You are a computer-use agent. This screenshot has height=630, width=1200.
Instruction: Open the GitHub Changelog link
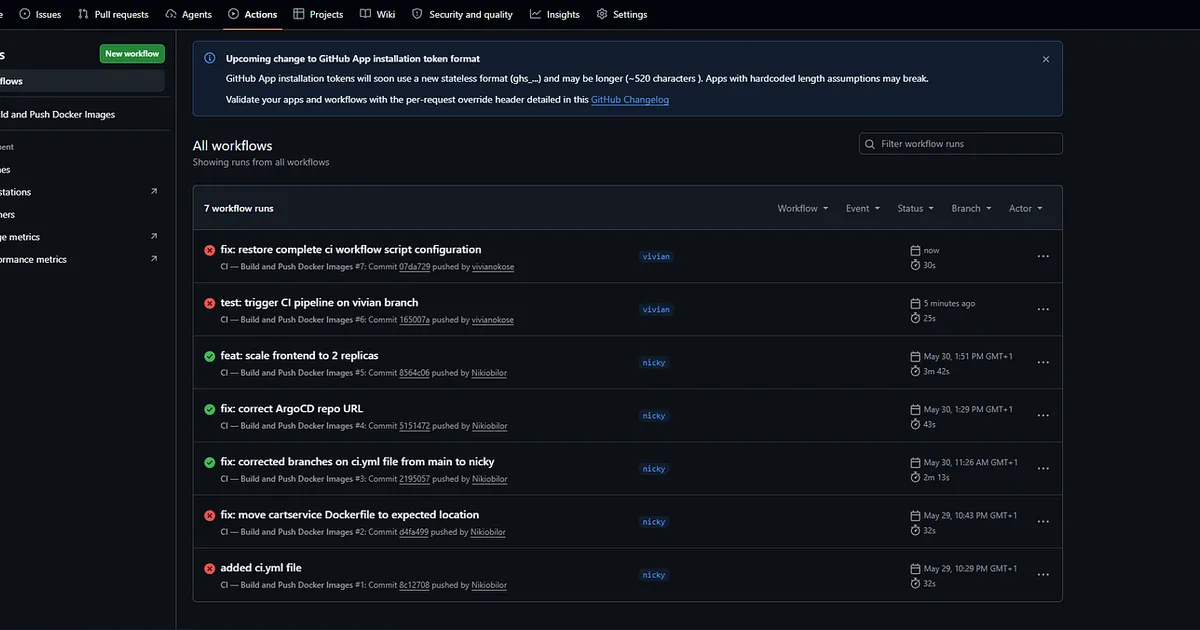tap(630, 100)
